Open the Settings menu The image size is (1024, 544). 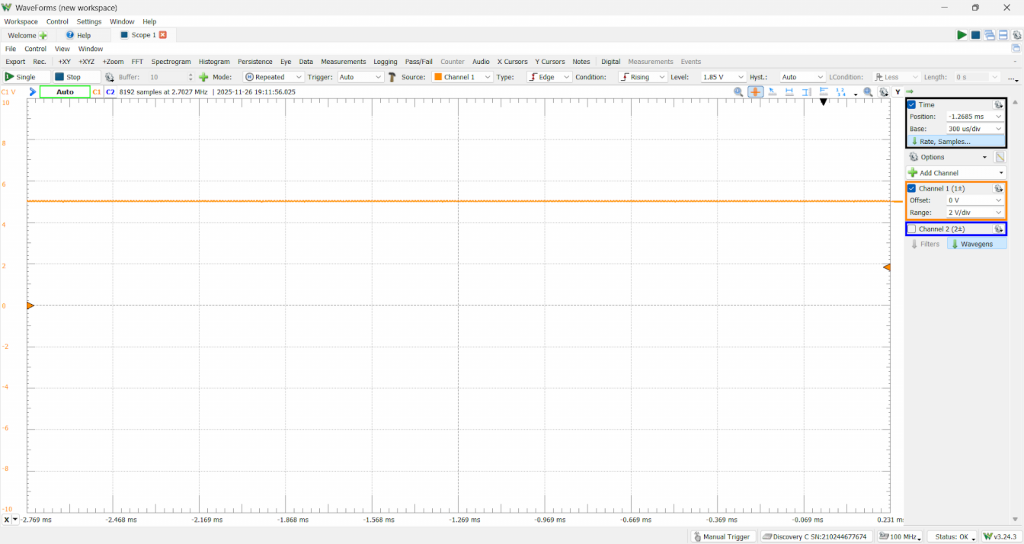pyautogui.click(x=89, y=21)
